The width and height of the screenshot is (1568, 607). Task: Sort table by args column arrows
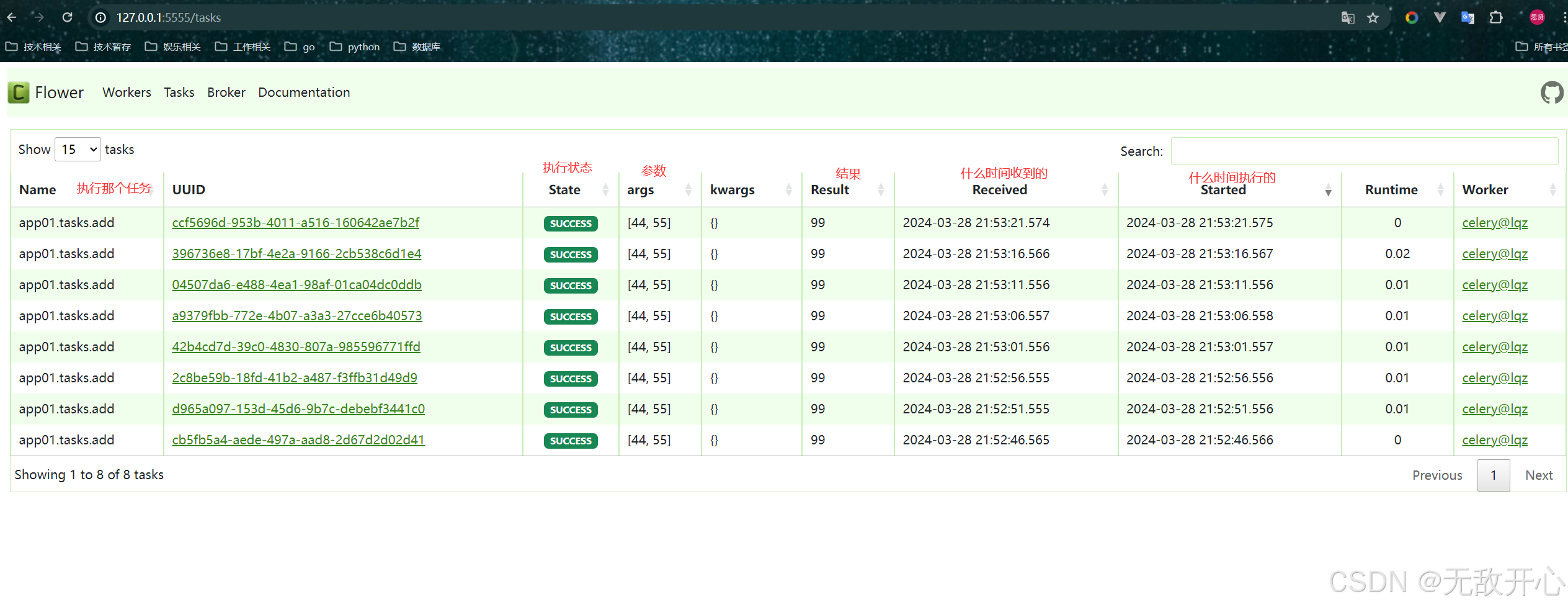pyautogui.click(x=688, y=190)
